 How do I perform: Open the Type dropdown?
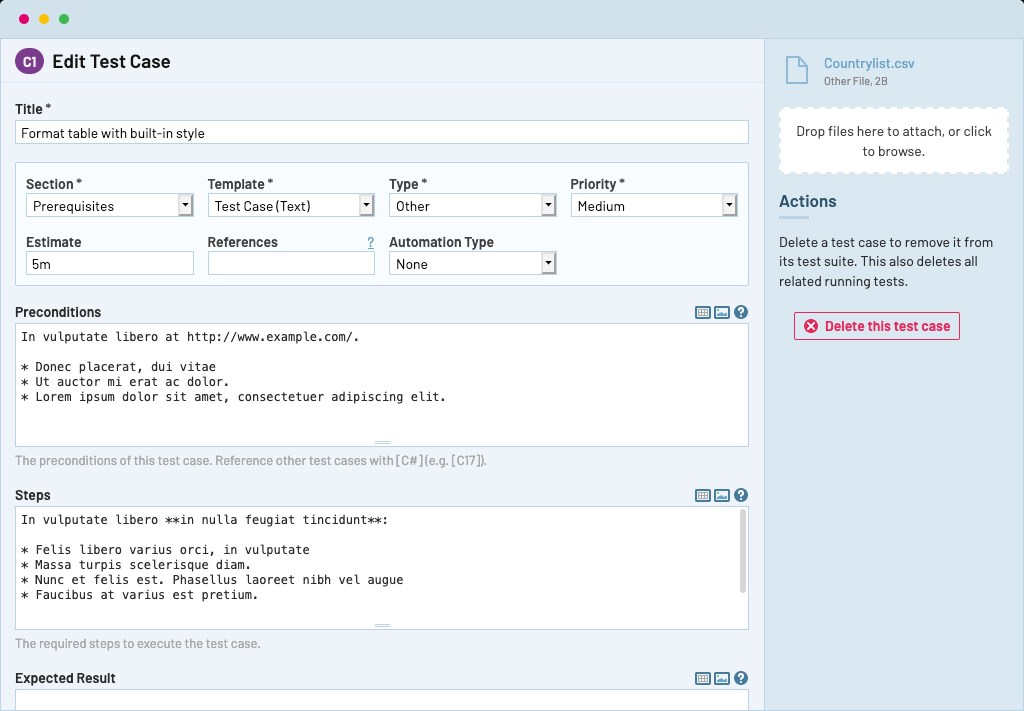[548, 205]
